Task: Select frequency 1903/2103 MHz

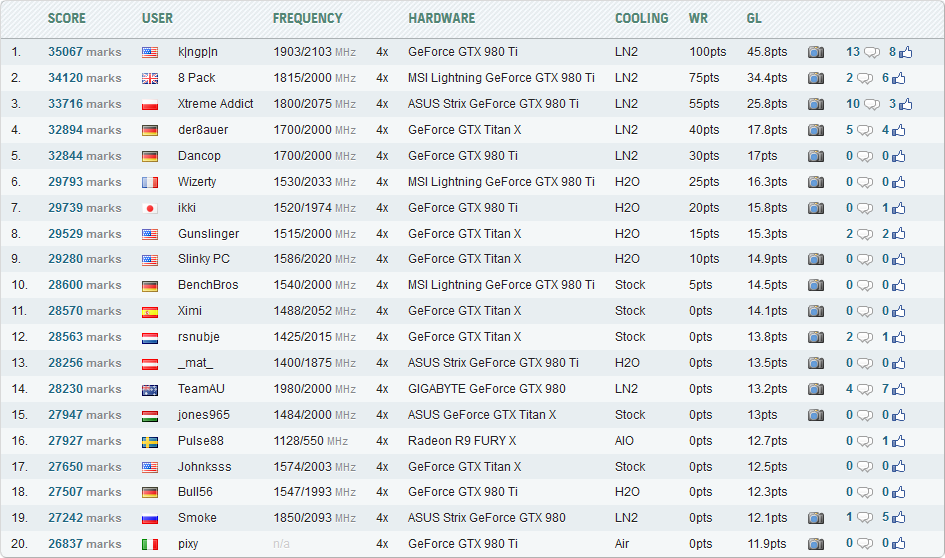Action: coord(315,52)
